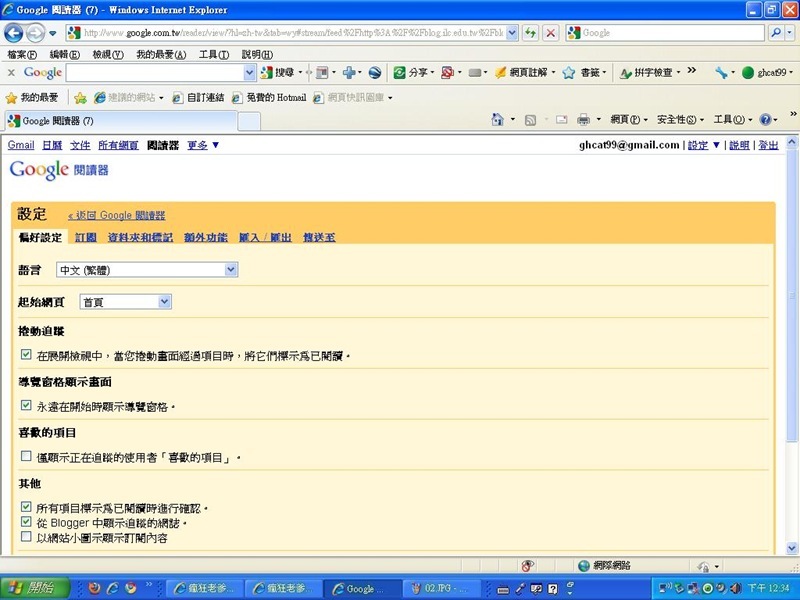The image size is (800, 600).
Task: Click the volume speaker tray icon
Action: [735, 588]
